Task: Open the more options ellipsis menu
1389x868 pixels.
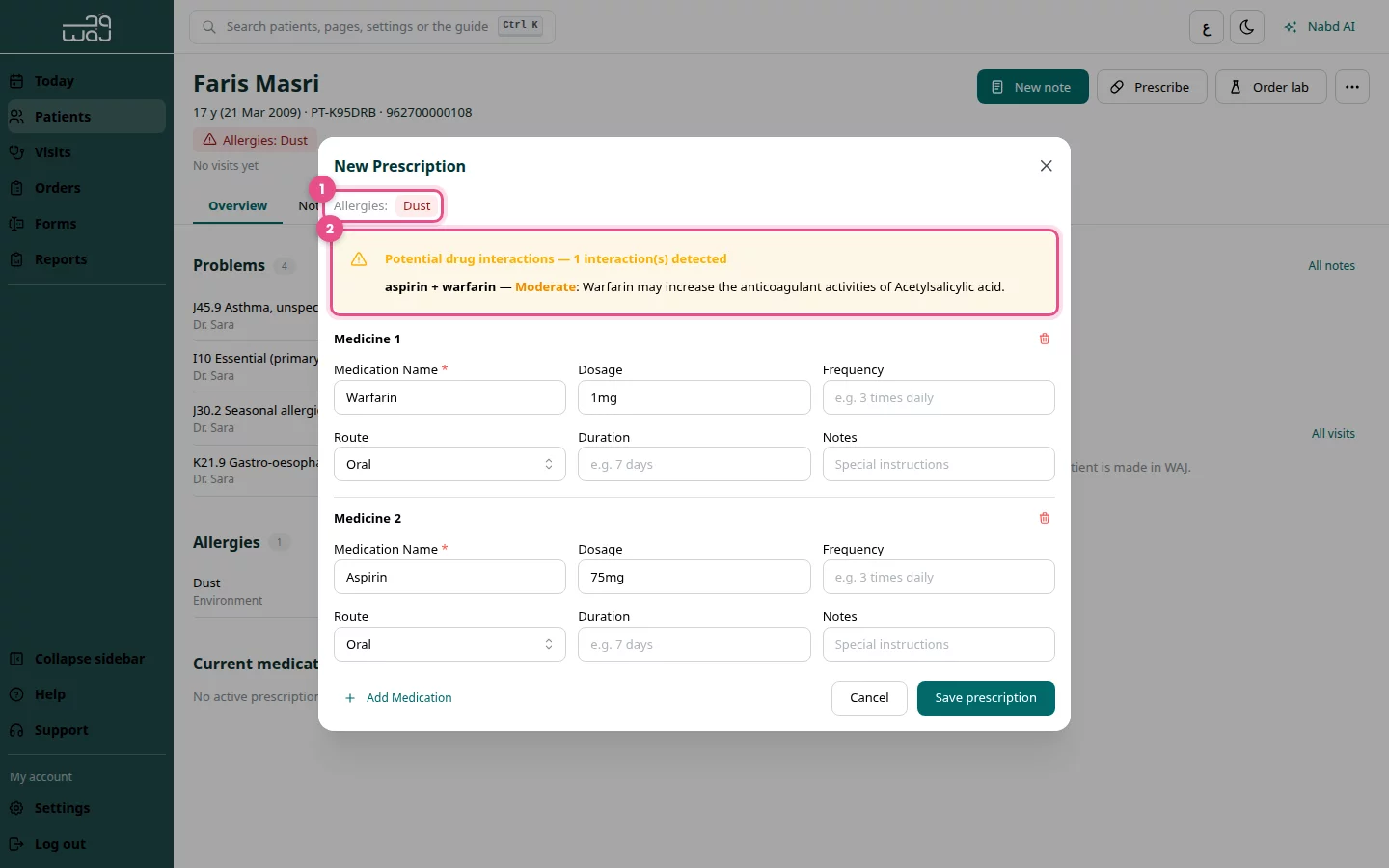Action: coord(1352,87)
